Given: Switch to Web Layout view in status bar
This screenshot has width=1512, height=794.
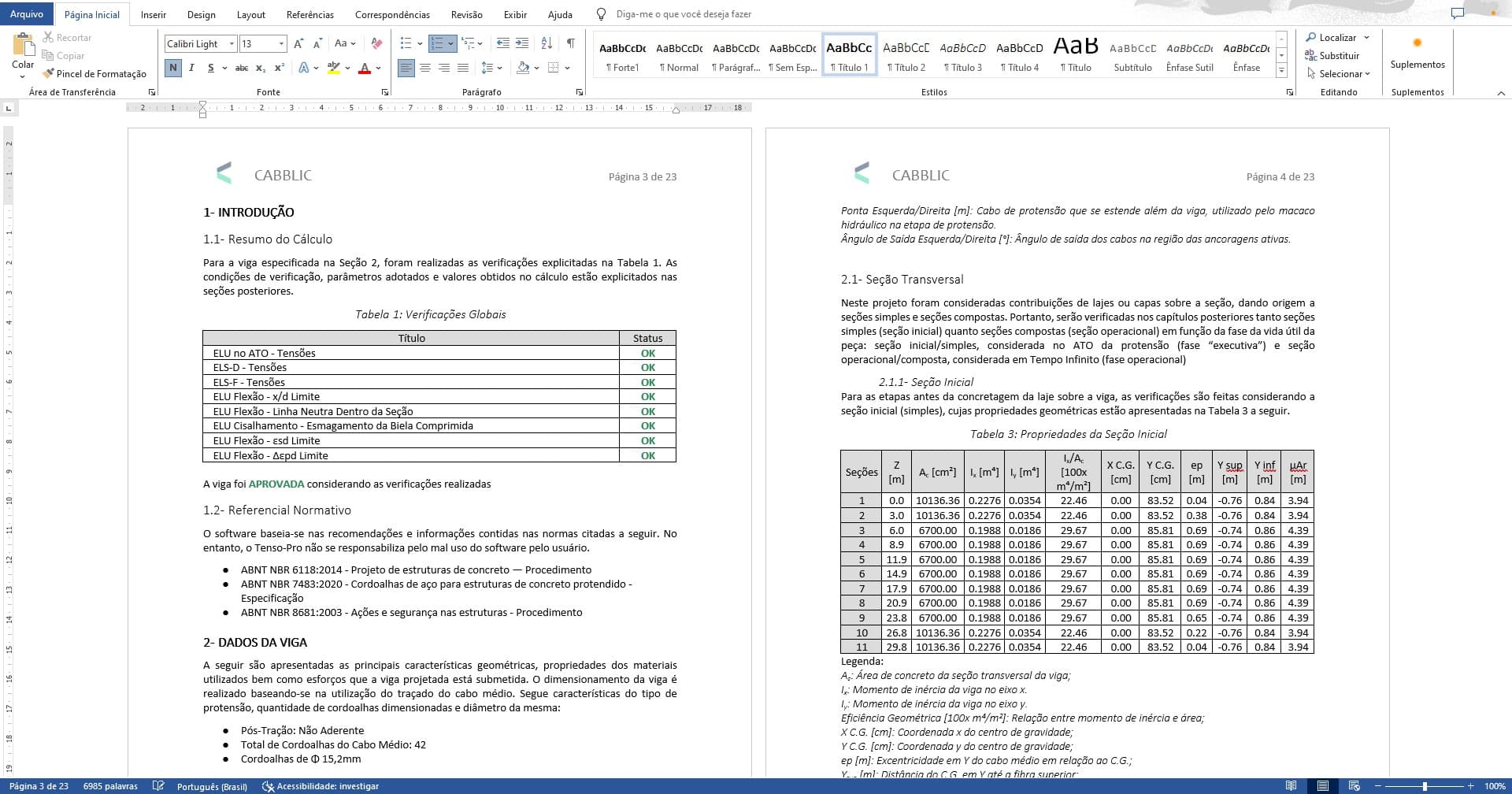Looking at the screenshot, I should (x=1354, y=786).
